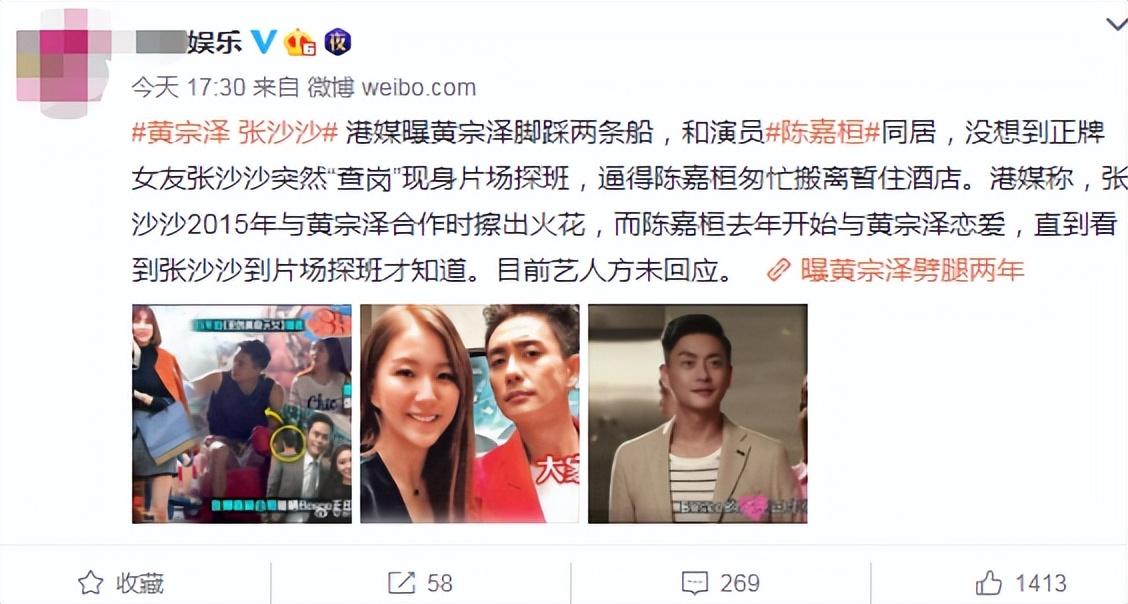View the third photo, the man in a beige blazer
Viewport: 1128px width, 604px height.
698,413
